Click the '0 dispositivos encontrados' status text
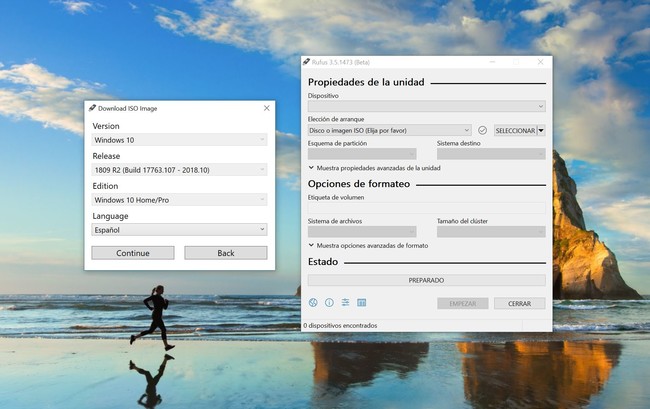 tap(340, 326)
